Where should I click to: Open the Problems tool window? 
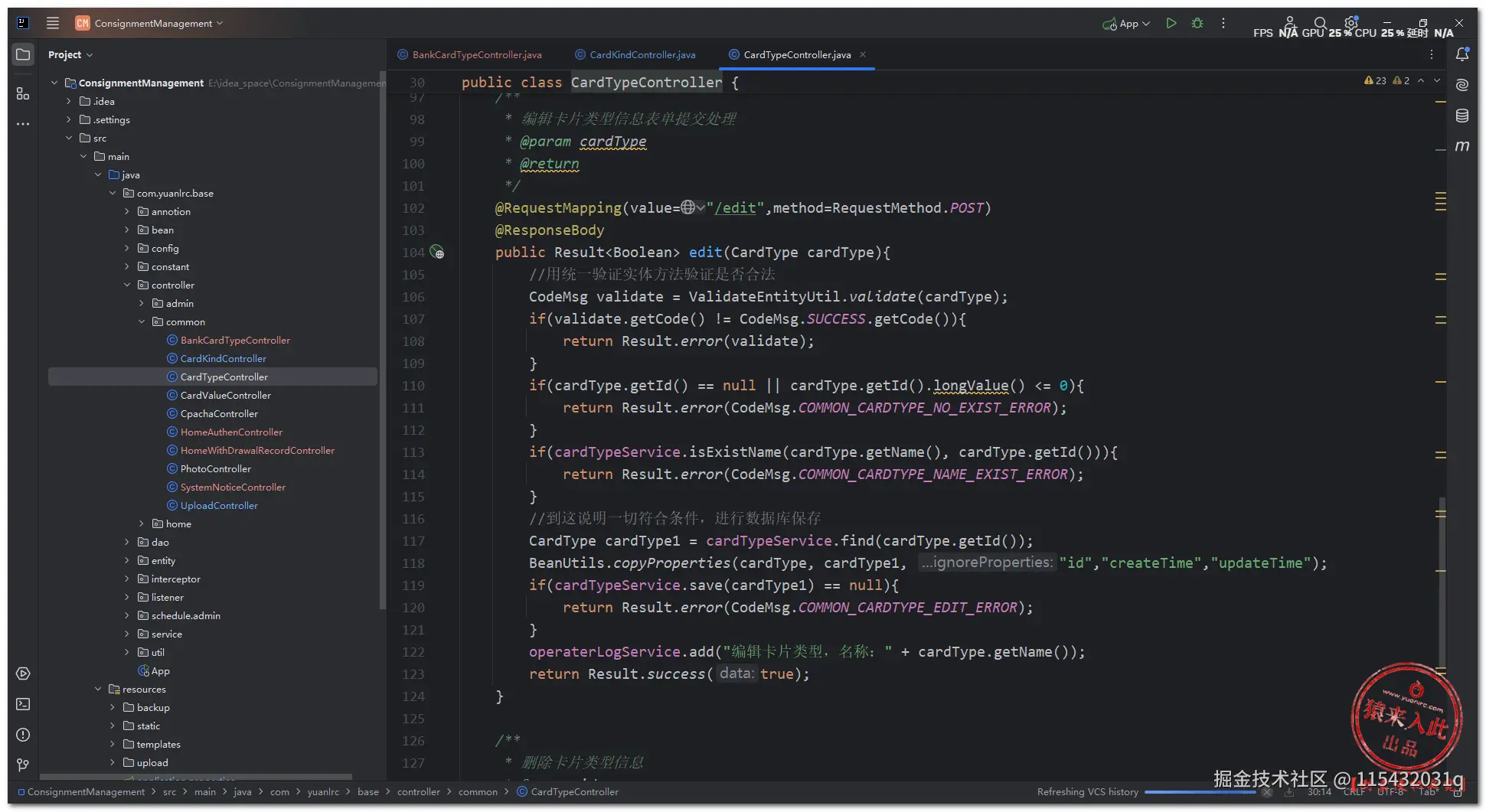coord(23,735)
